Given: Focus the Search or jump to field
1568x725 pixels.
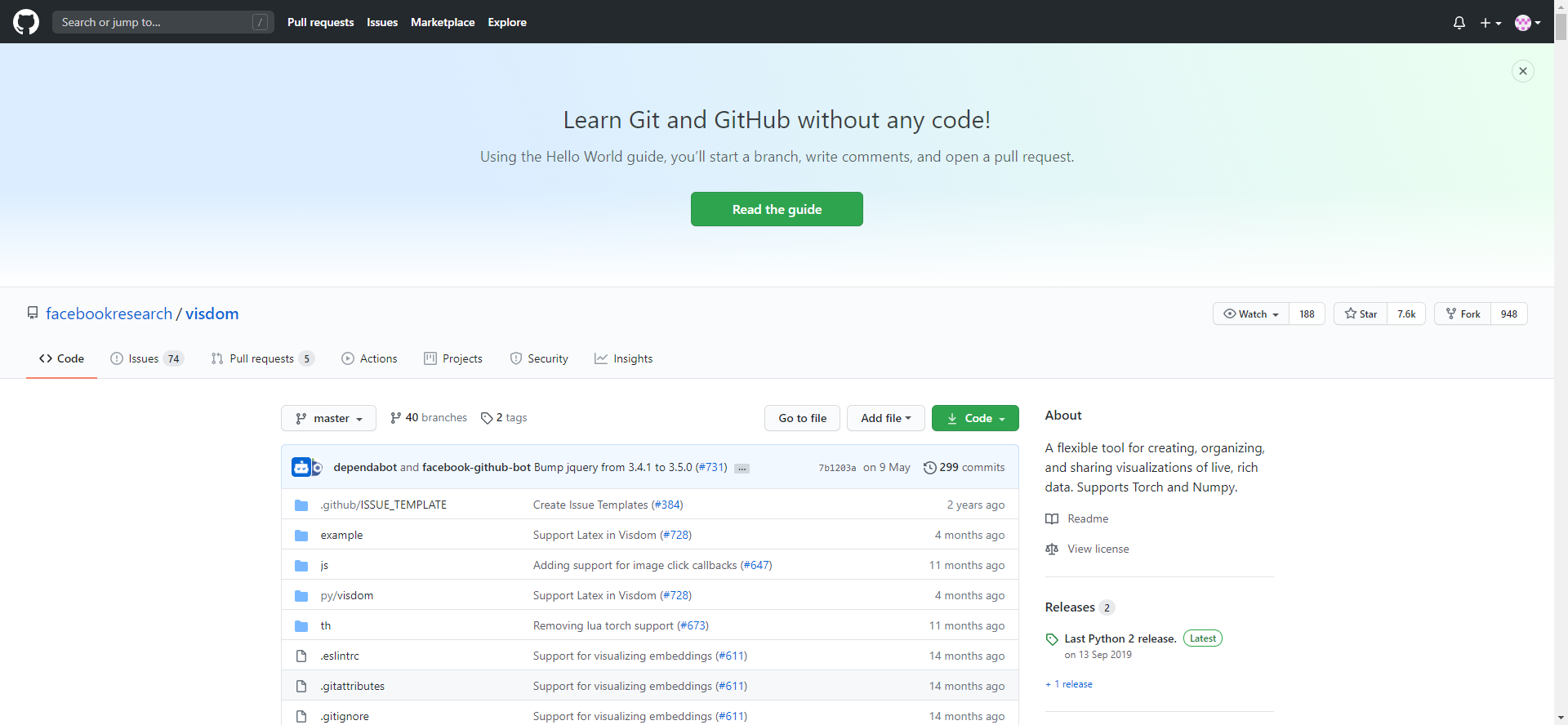Looking at the screenshot, I should 163,22.
